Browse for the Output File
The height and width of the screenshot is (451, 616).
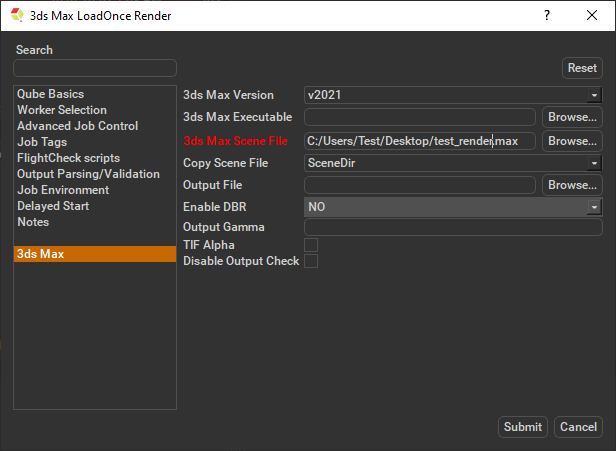click(x=572, y=185)
